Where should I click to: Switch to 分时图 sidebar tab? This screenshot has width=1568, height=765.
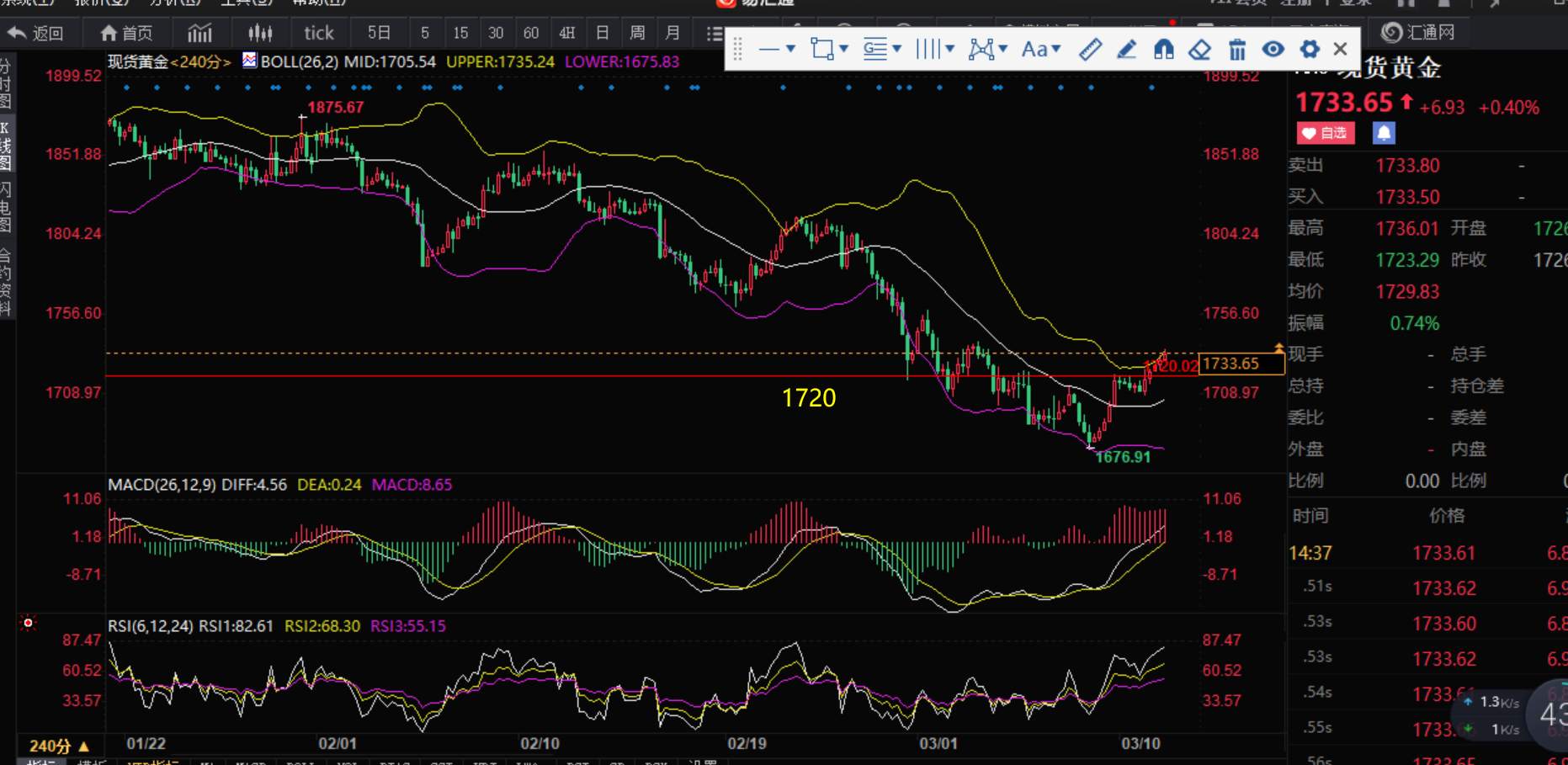(6, 84)
